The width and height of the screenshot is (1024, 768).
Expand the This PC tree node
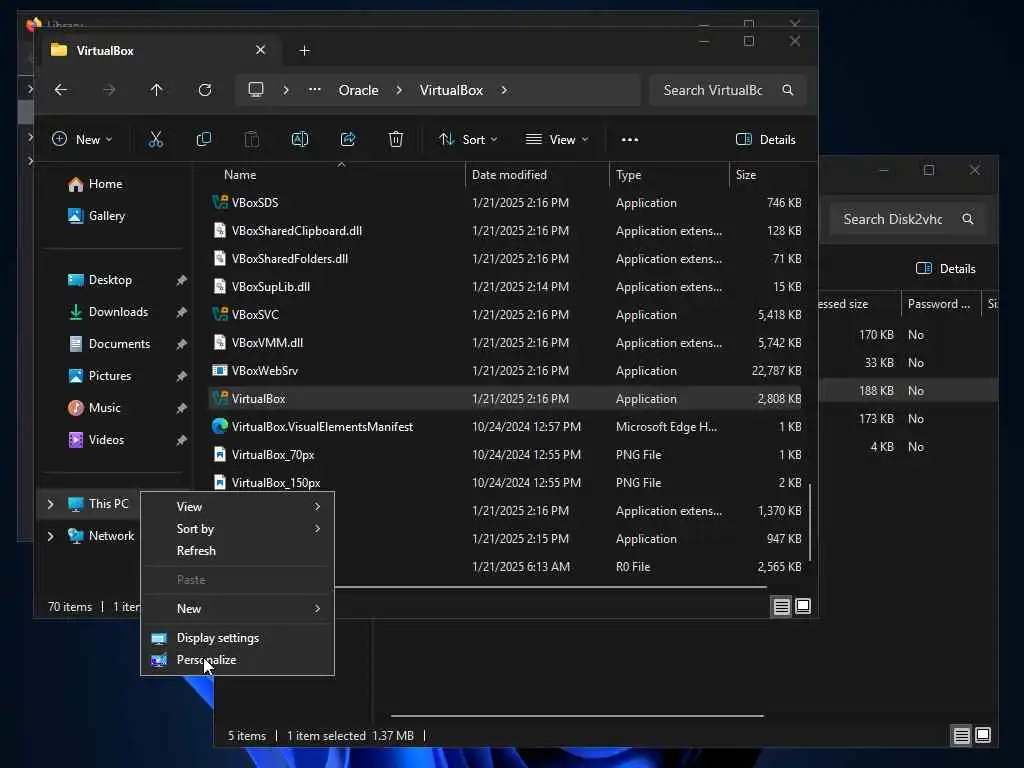coord(50,504)
